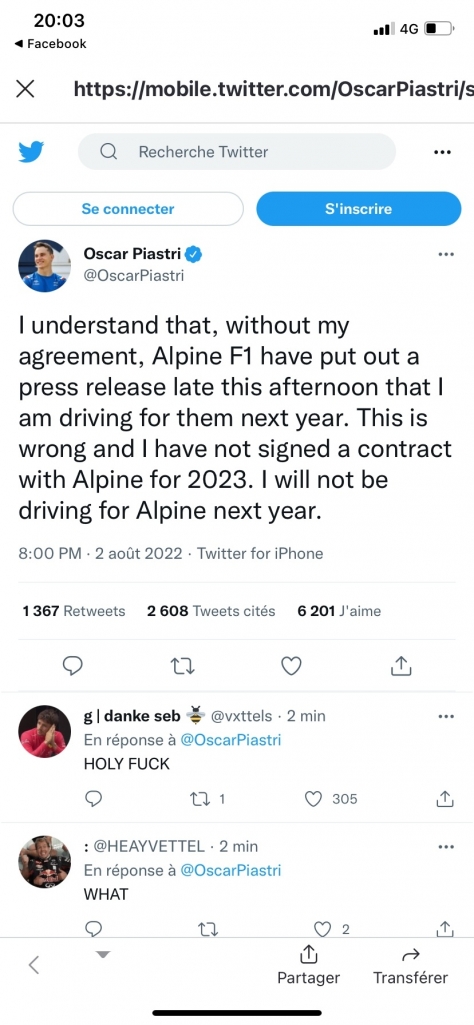Close the in-app browser with X
Screen dimensions: 474x1025
25,89
